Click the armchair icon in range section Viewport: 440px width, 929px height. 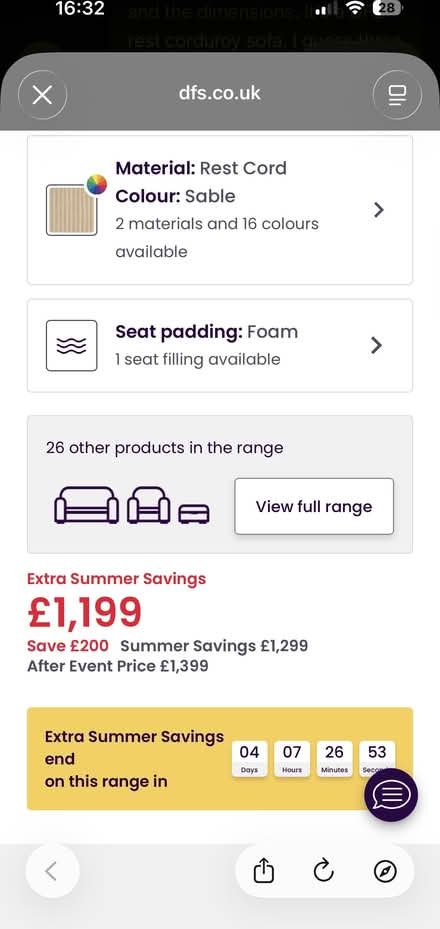click(149, 505)
